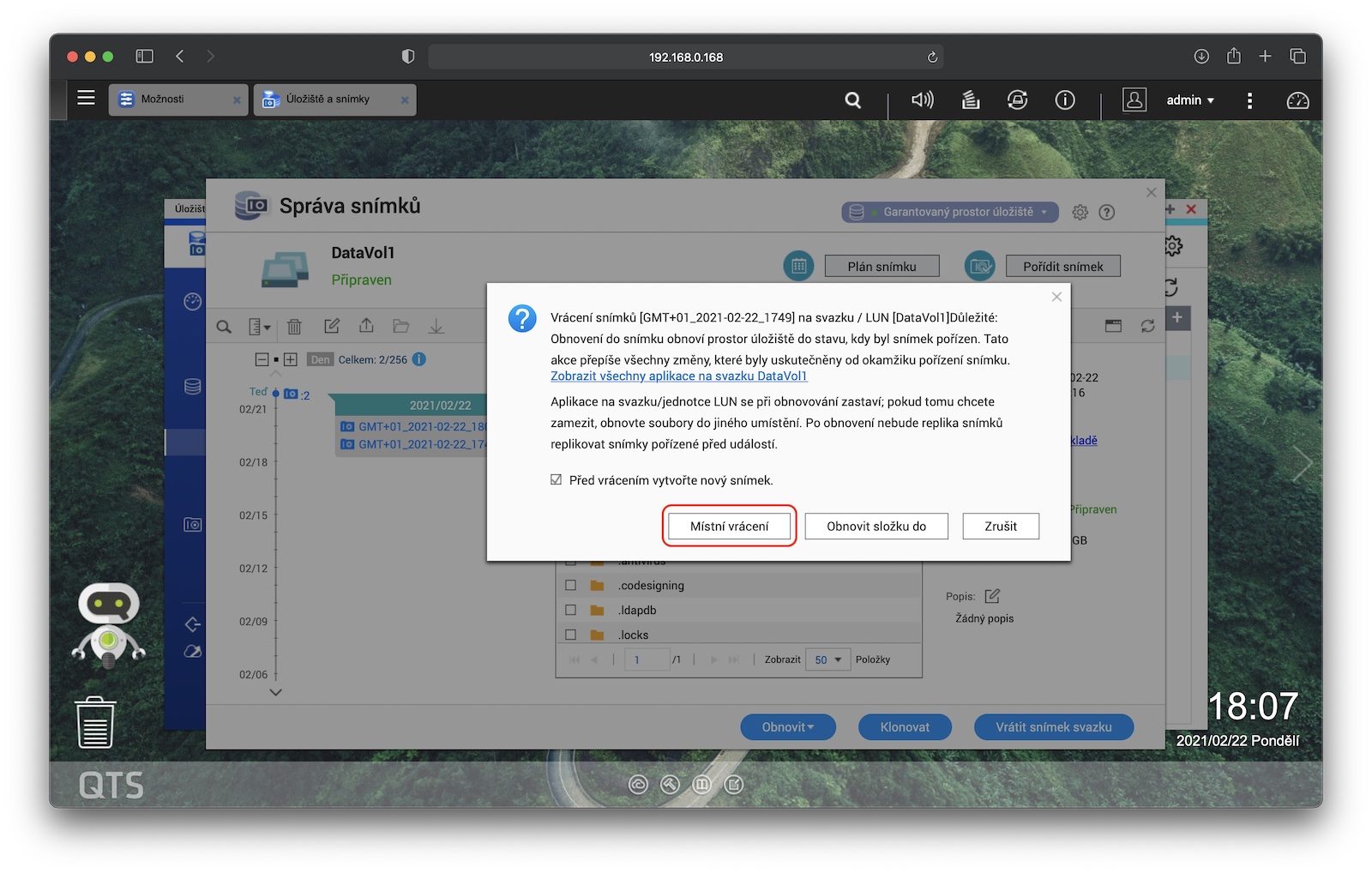Screen dimensions: 1372x873
Task: Click Vrátit snímek svazku button
Action: point(1054,727)
